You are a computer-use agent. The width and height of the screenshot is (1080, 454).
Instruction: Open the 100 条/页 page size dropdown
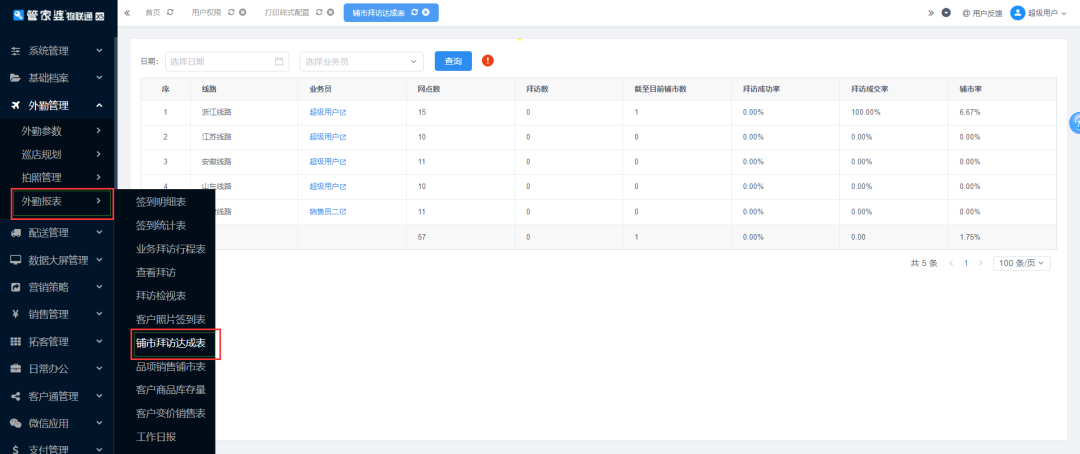[1021, 263]
